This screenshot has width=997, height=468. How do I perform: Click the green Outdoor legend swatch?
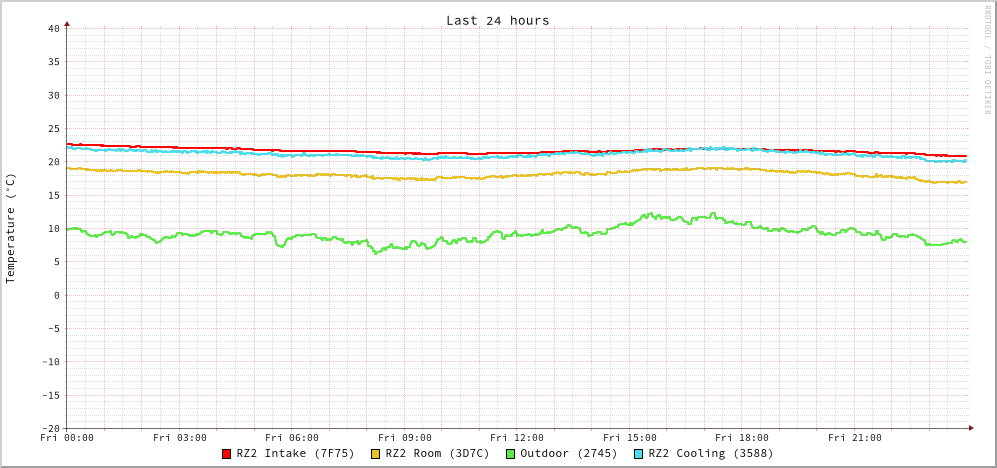510,454
